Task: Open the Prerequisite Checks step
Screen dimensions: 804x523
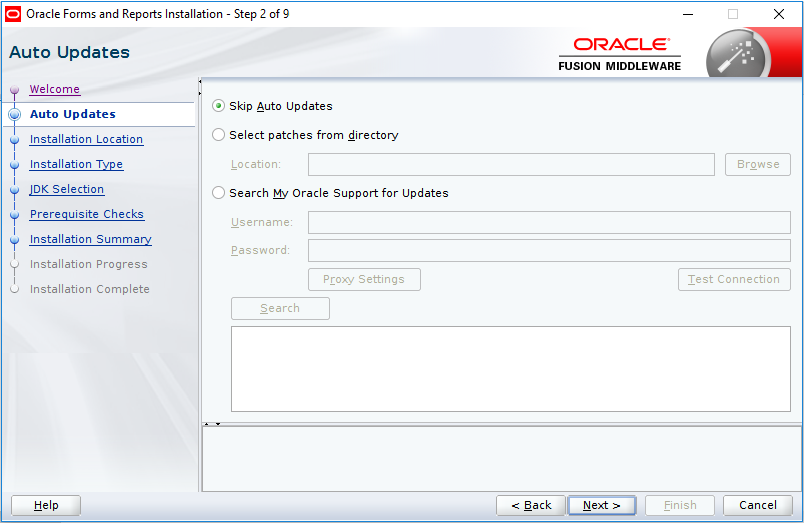Action: (x=87, y=214)
